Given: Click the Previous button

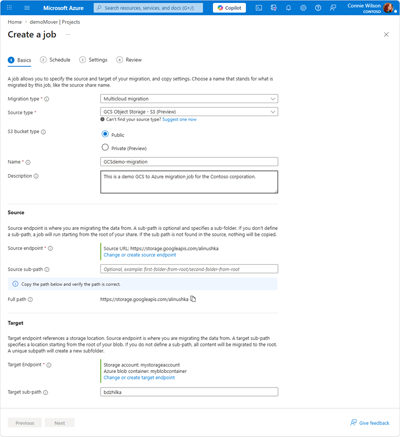Looking at the screenshot, I should (25, 423).
